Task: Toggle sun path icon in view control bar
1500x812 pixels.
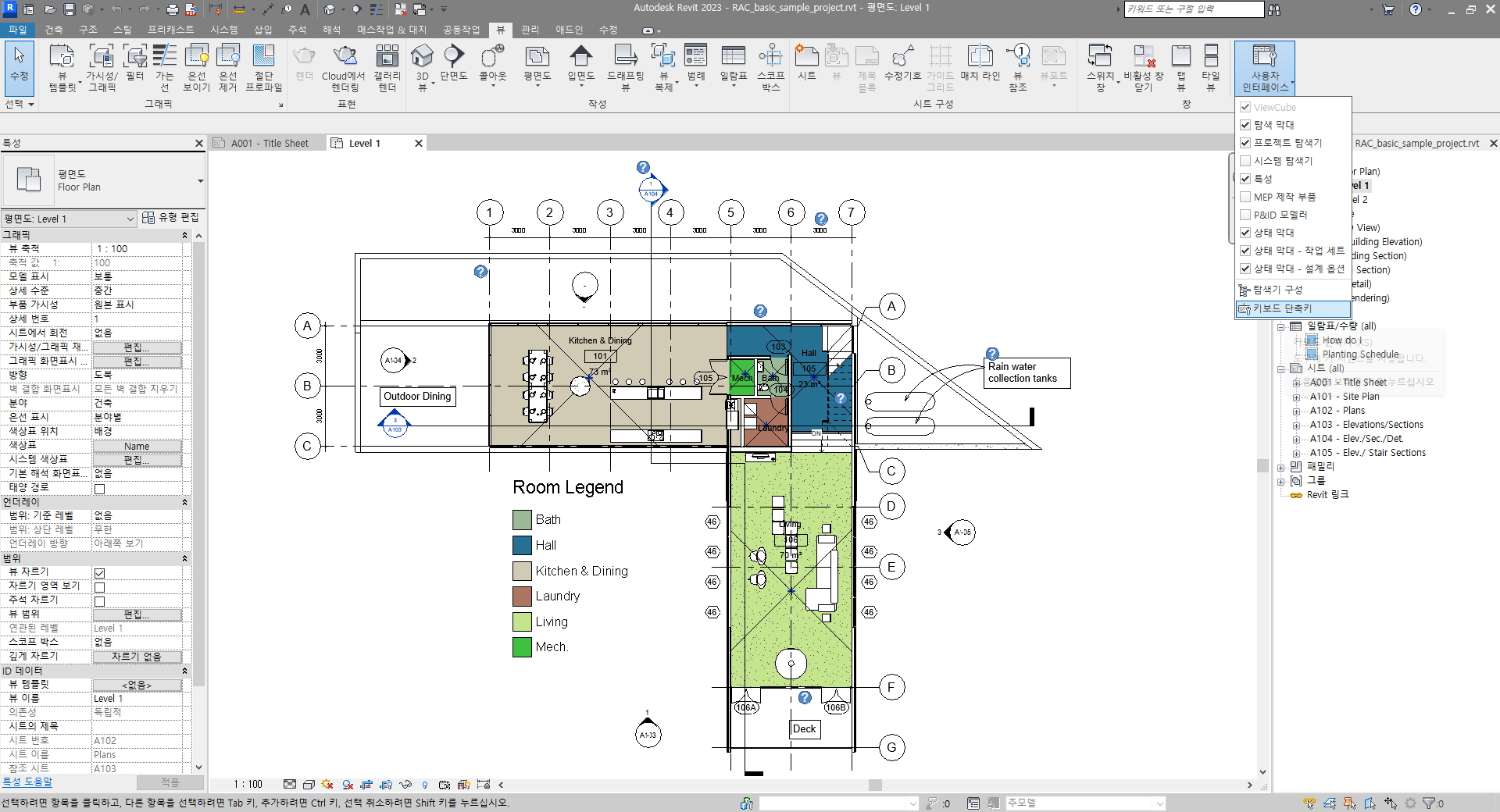Action: click(x=327, y=785)
